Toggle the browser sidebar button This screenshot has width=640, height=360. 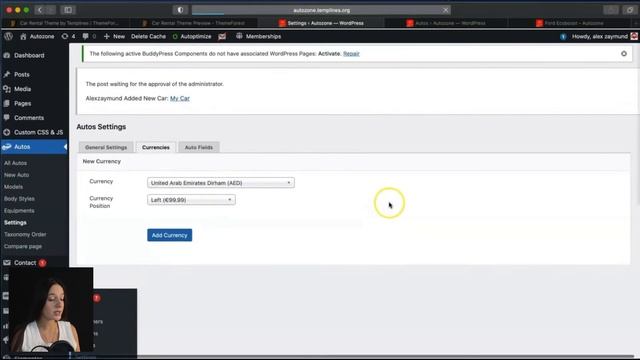(68, 10)
